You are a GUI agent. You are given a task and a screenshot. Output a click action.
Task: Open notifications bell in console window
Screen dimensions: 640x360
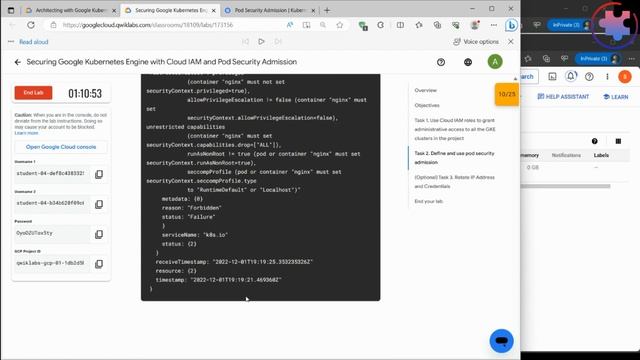coord(571,76)
